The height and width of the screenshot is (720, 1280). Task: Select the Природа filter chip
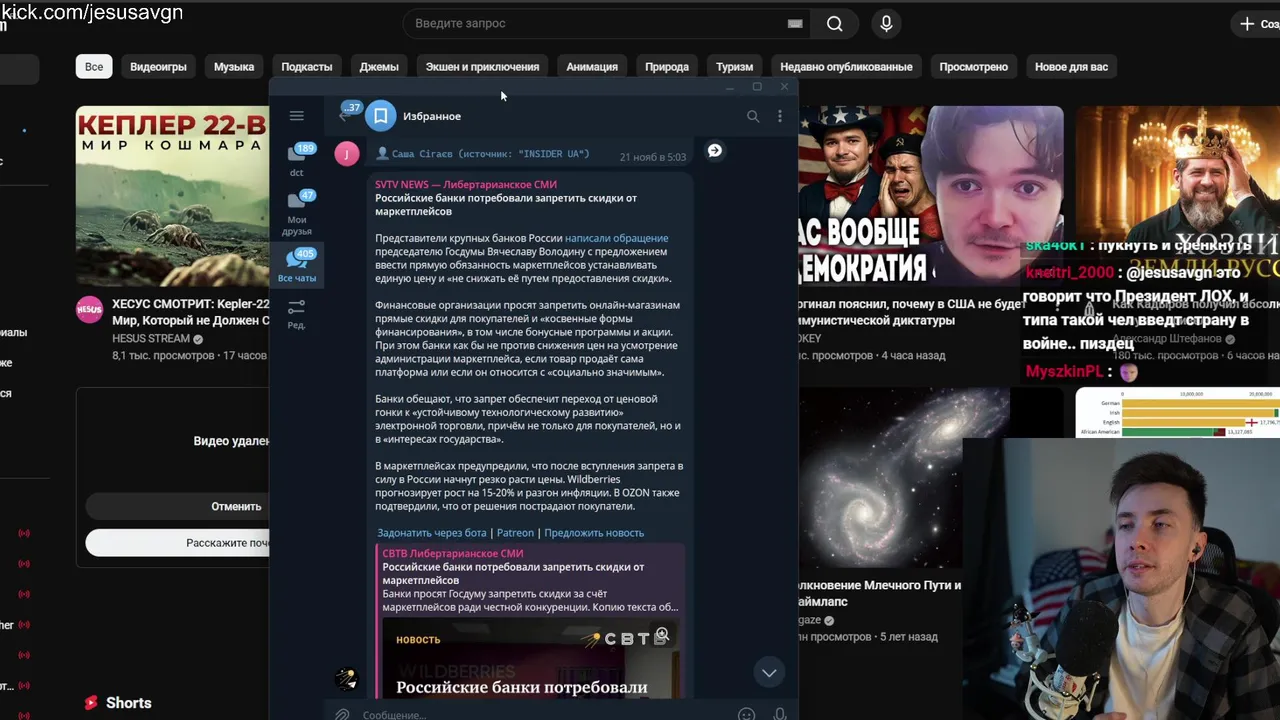(667, 67)
